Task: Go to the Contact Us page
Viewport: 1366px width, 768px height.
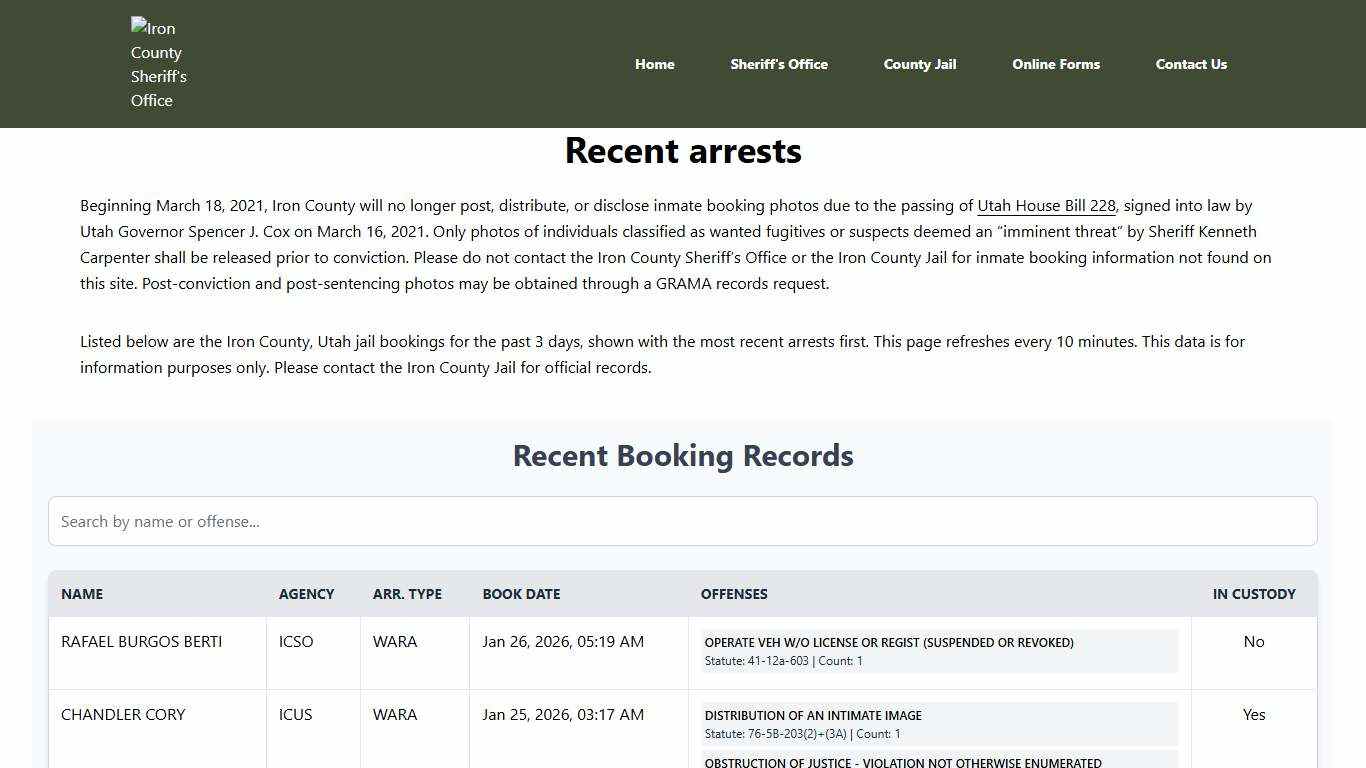Action: tap(1191, 64)
